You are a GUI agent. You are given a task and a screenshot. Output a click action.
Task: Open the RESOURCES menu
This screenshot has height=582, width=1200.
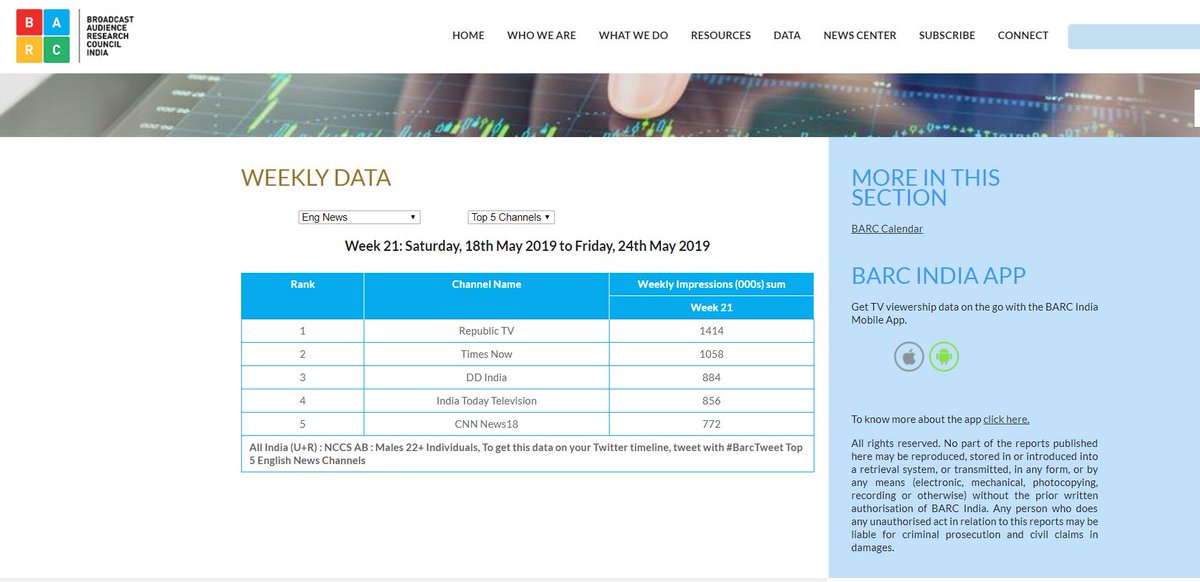(x=721, y=35)
